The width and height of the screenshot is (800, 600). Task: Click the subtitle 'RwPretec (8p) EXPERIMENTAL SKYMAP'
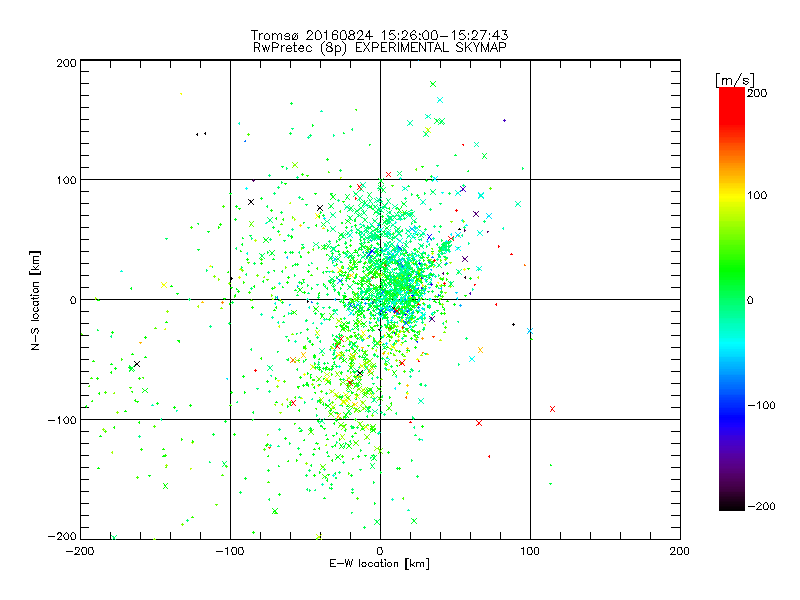tap(380, 48)
